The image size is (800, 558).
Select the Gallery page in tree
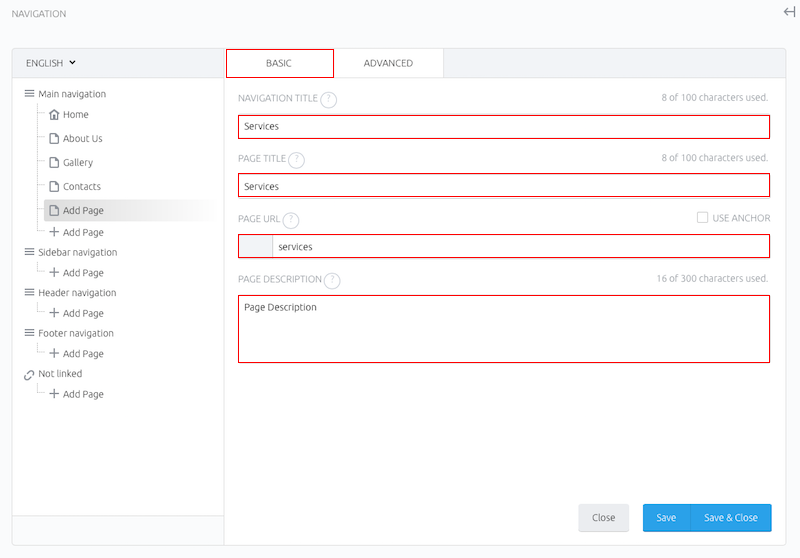pos(78,163)
